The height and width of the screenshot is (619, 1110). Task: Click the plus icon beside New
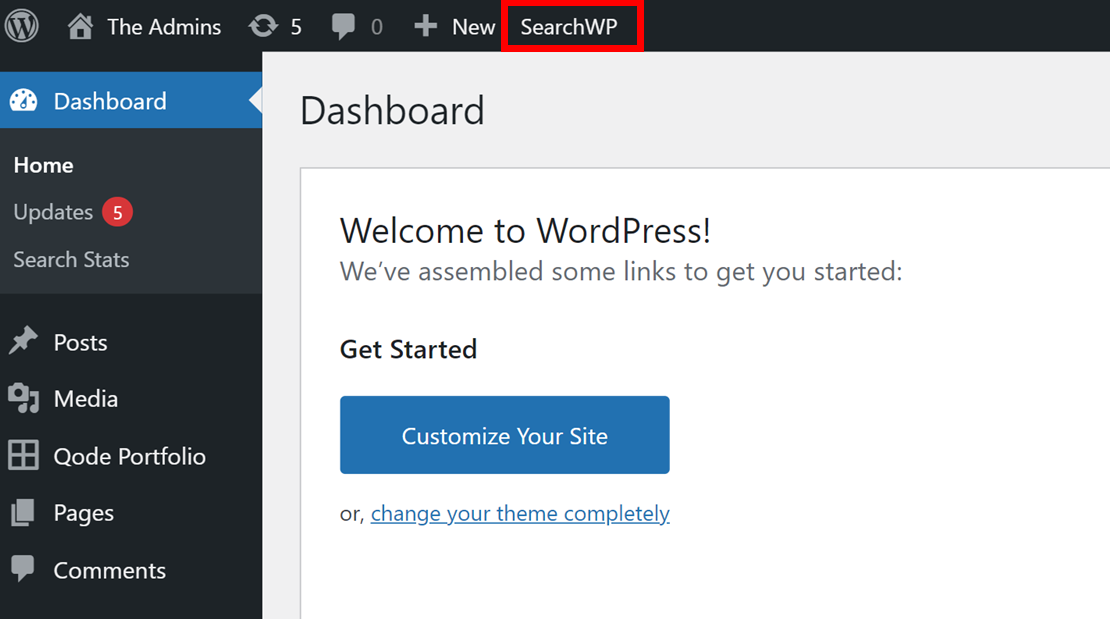425,26
